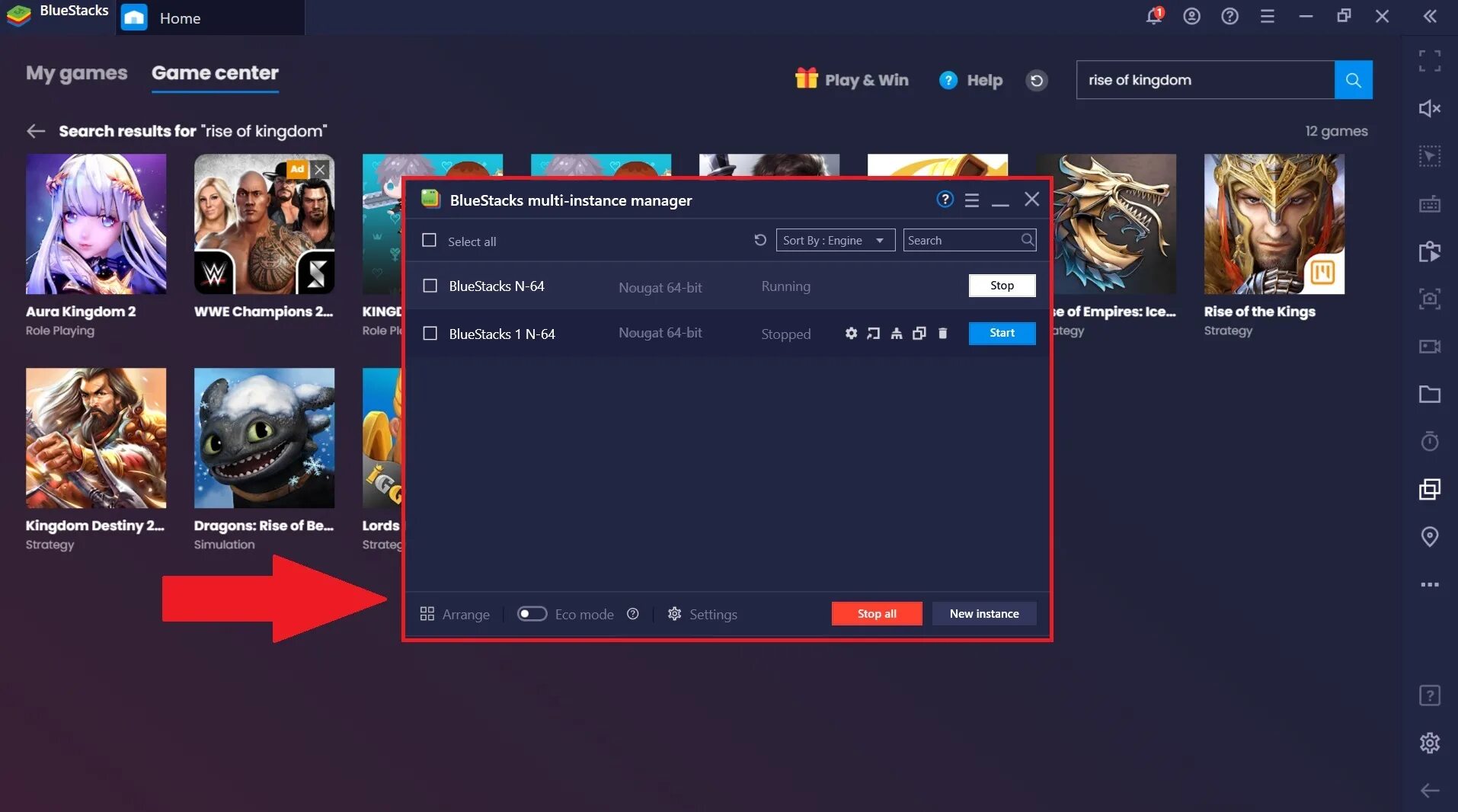
Task: Open multi-instance manager help icon
Action: pos(945,200)
